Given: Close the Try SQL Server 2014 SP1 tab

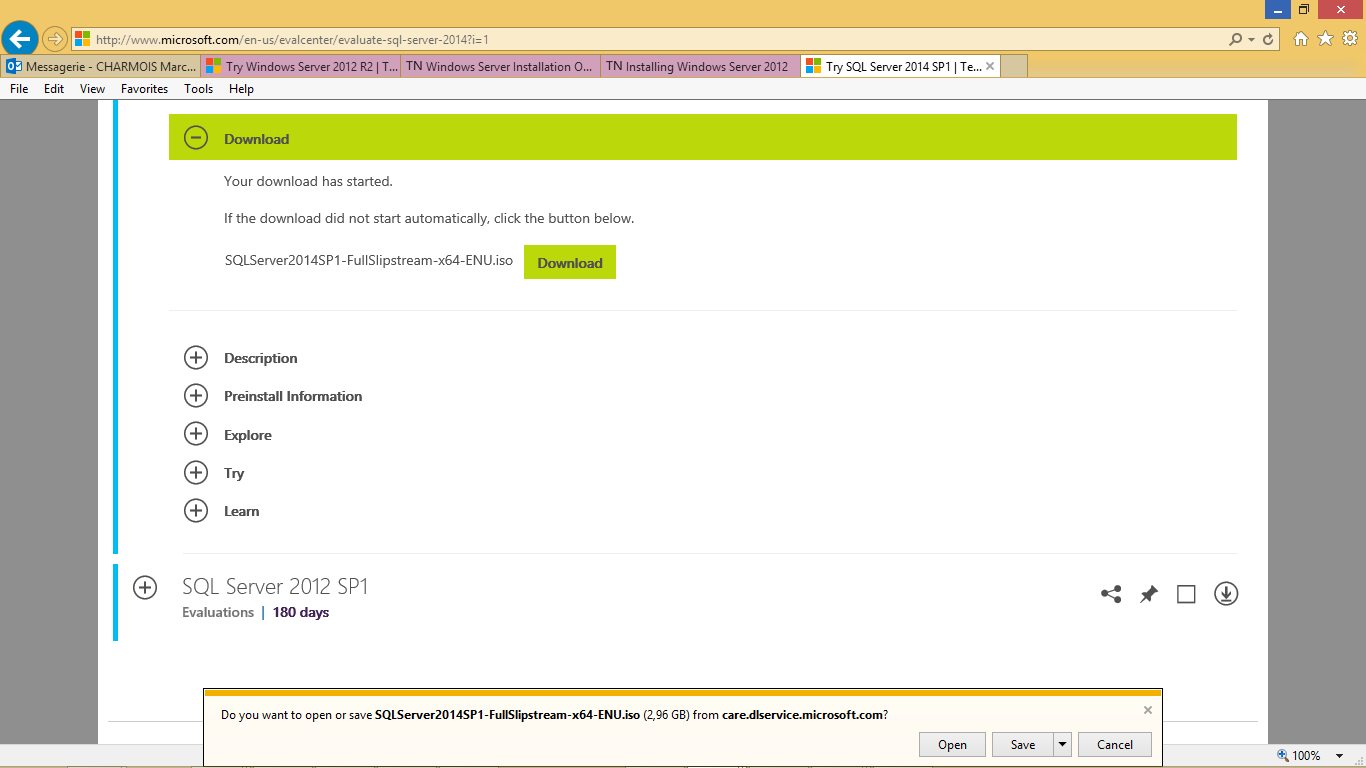Looking at the screenshot, I should coord(990,66).
